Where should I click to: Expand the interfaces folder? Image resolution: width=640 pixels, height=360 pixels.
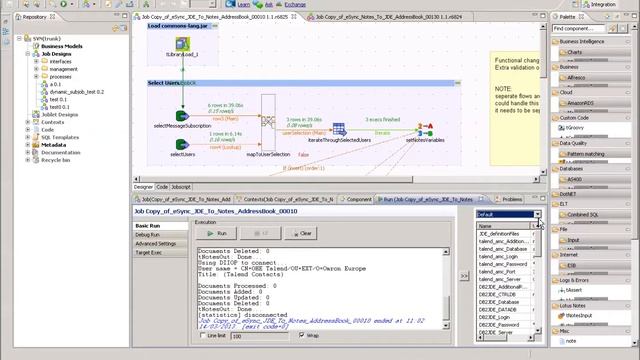click(x=36, y=62)
